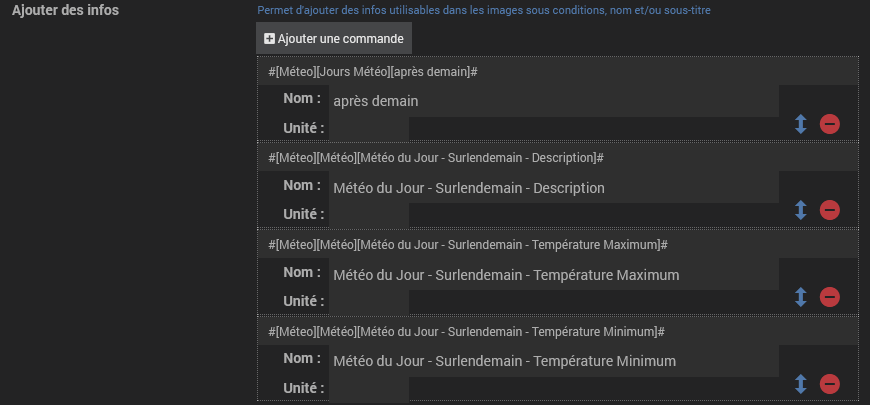Edit the Nom field for Surlendemain - Description
Viewport: 870px width, 405px height.
554,188
